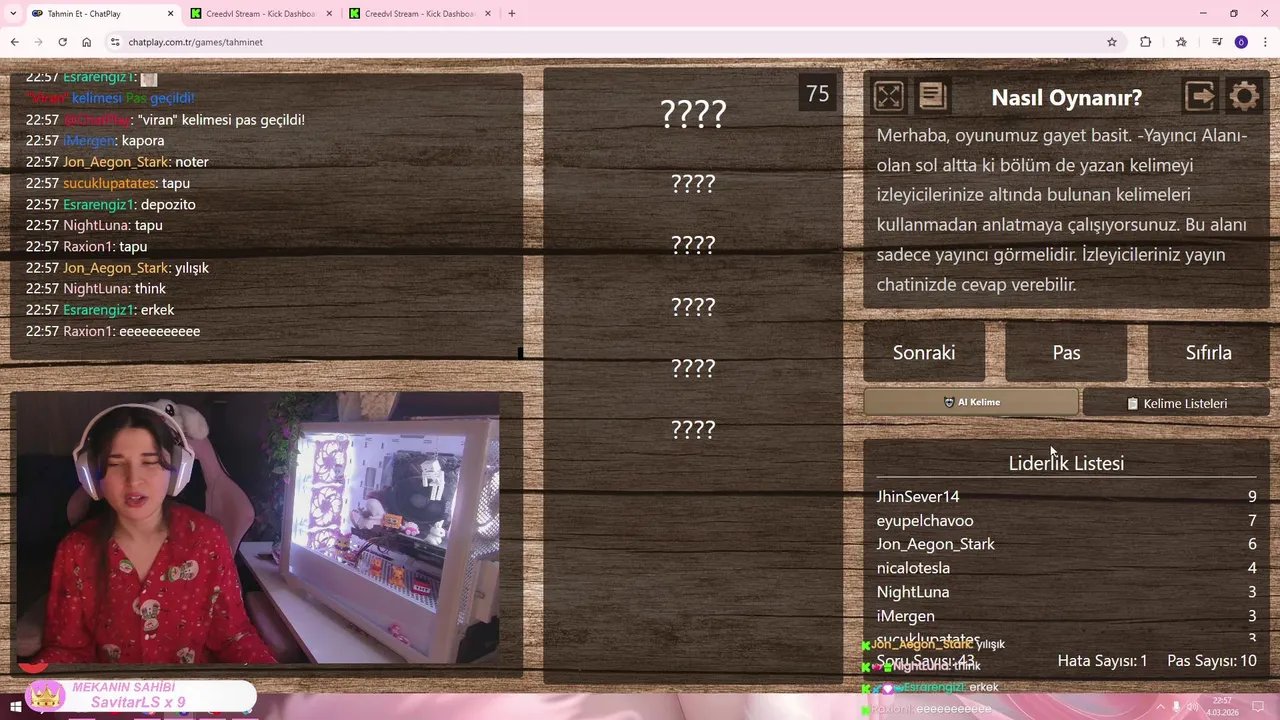
Task: Click the MEKANIN SAHİBİ SavitarLS banner
Action: pos(139,695)
